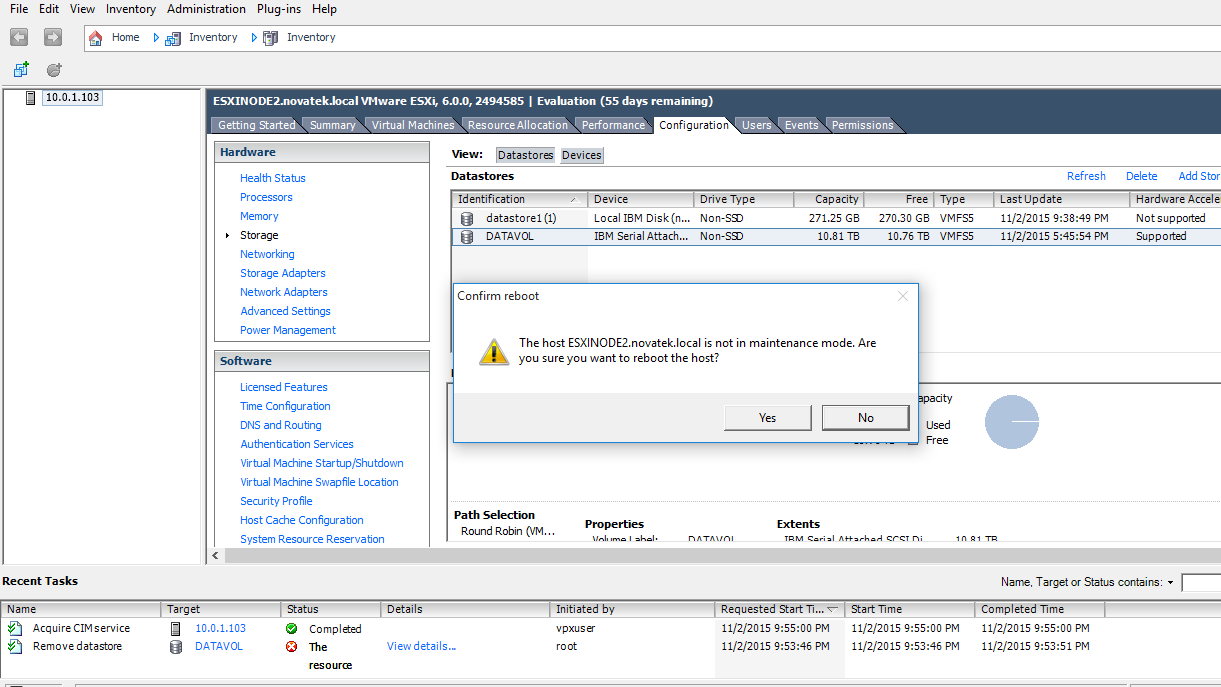Click View details link for Remove datastore
The height and width of the screenshot is (687, 1221).
click(421, 646)
